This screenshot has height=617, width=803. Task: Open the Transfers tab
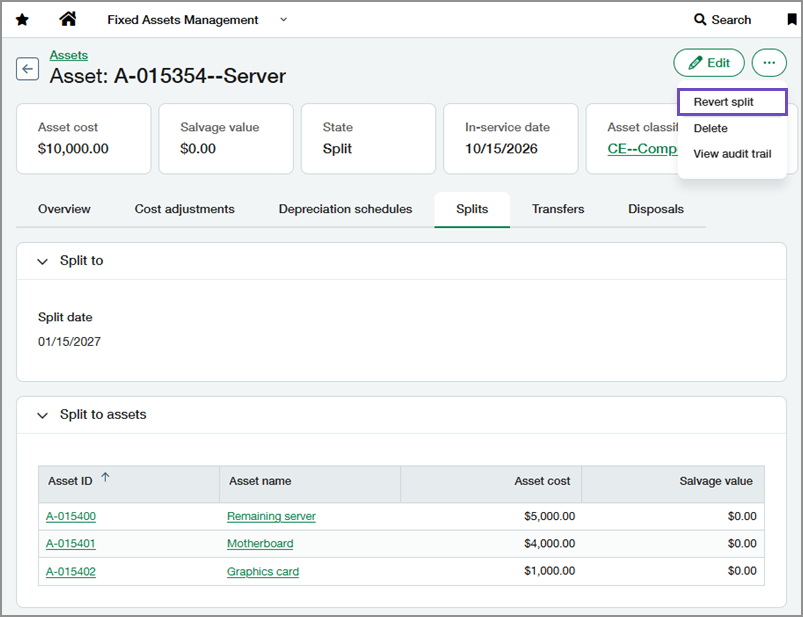click(558, 209)
